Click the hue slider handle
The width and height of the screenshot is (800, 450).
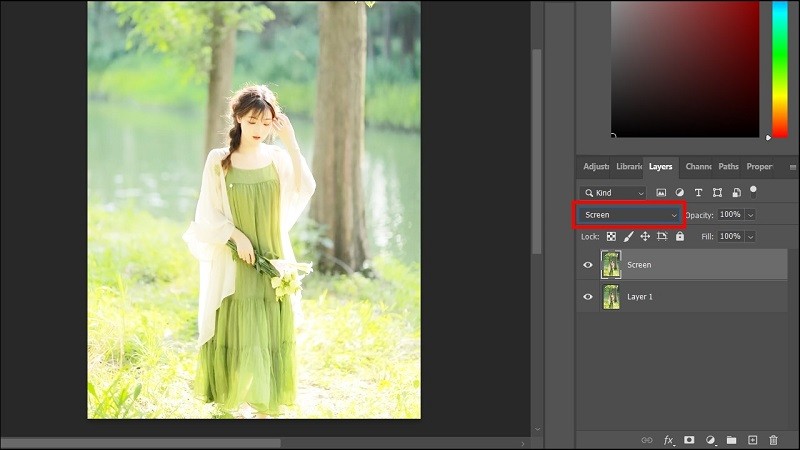[768, 137]
